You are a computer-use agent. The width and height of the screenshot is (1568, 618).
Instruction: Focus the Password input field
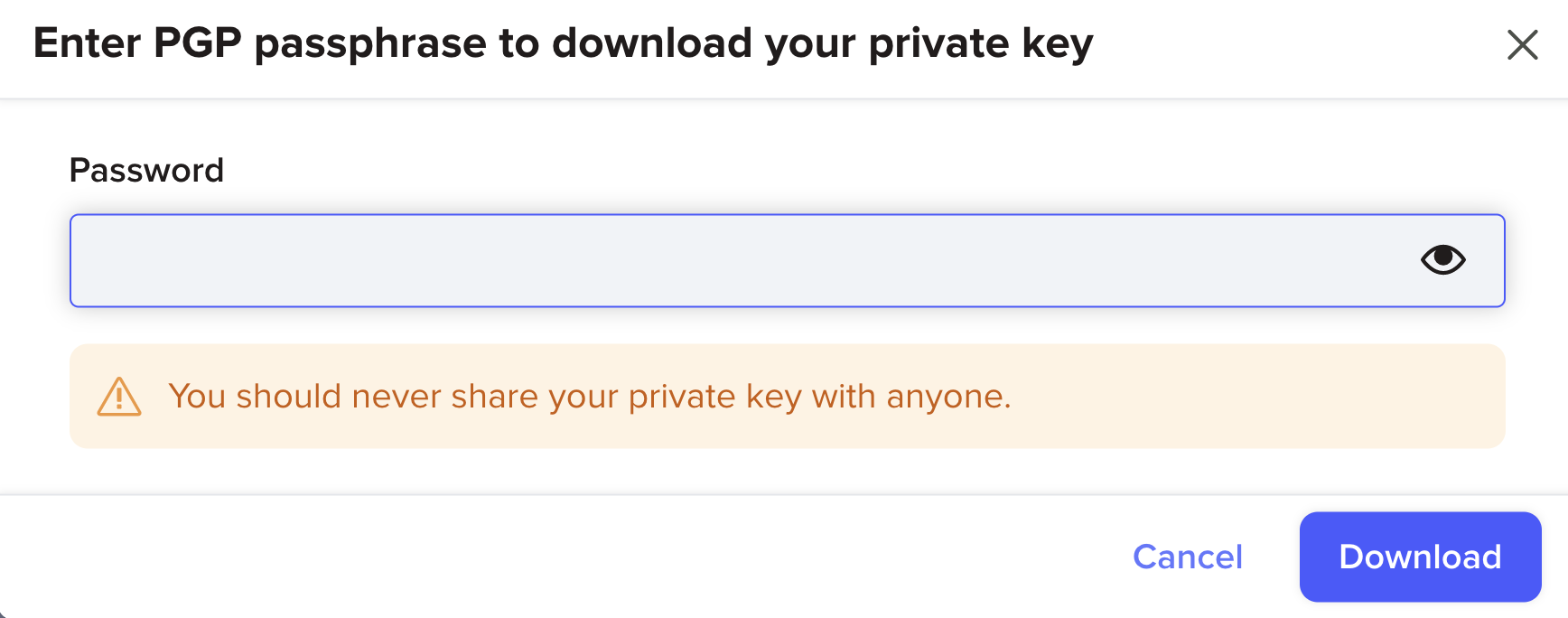[787, 260]
